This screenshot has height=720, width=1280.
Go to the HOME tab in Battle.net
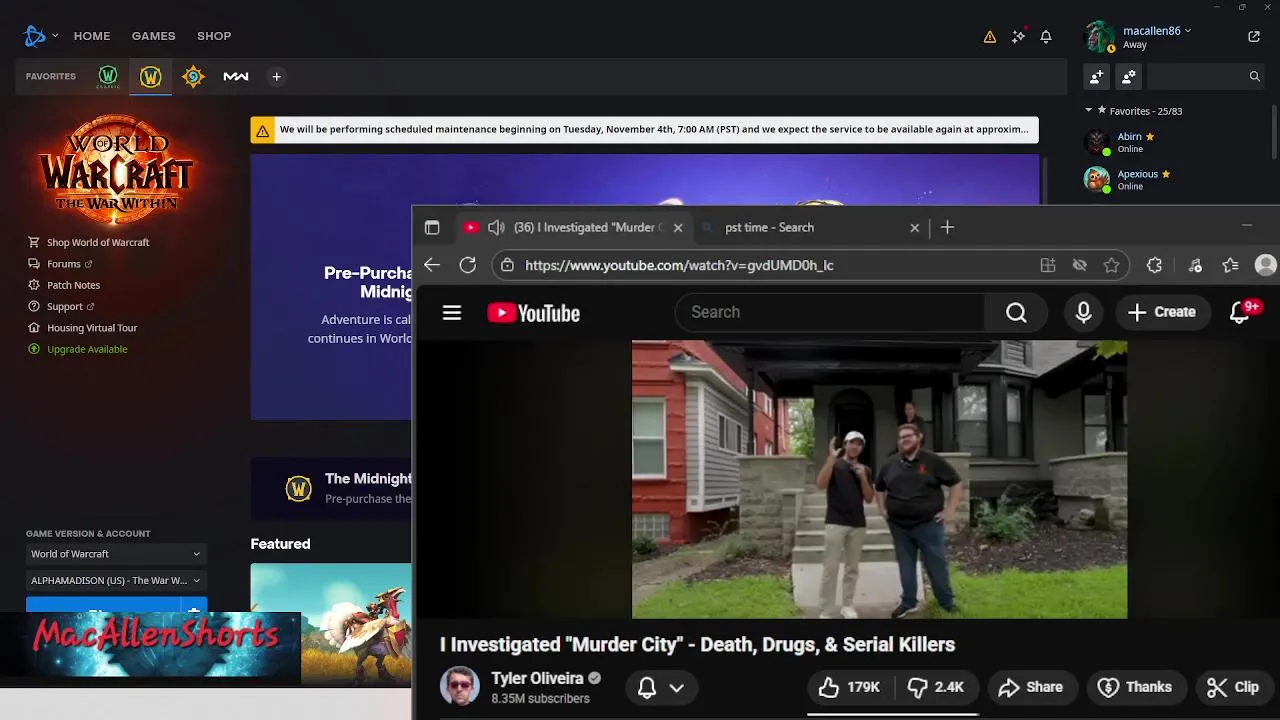coord(92,36)
